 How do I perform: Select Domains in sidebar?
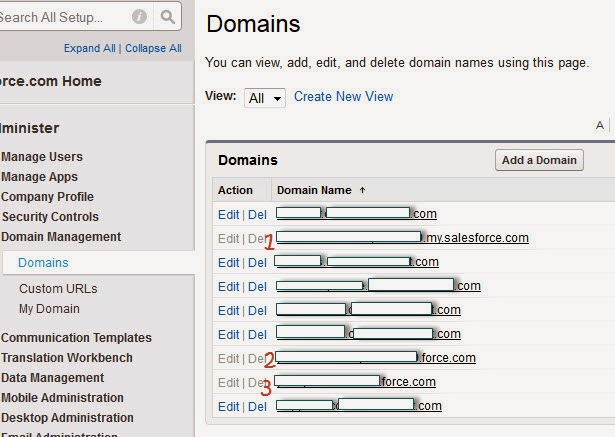[43, 263]
